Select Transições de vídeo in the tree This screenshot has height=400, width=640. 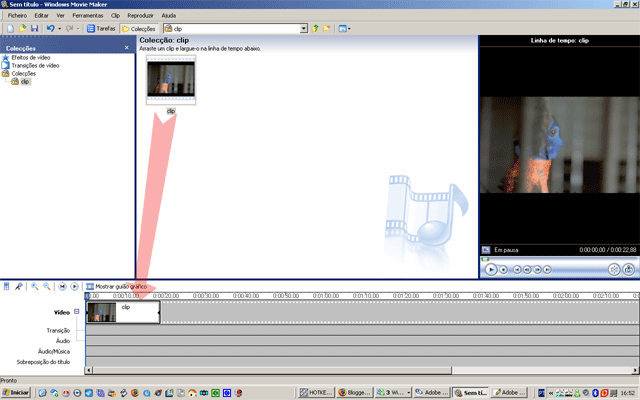pyautogui.click(x=35, y=65)
